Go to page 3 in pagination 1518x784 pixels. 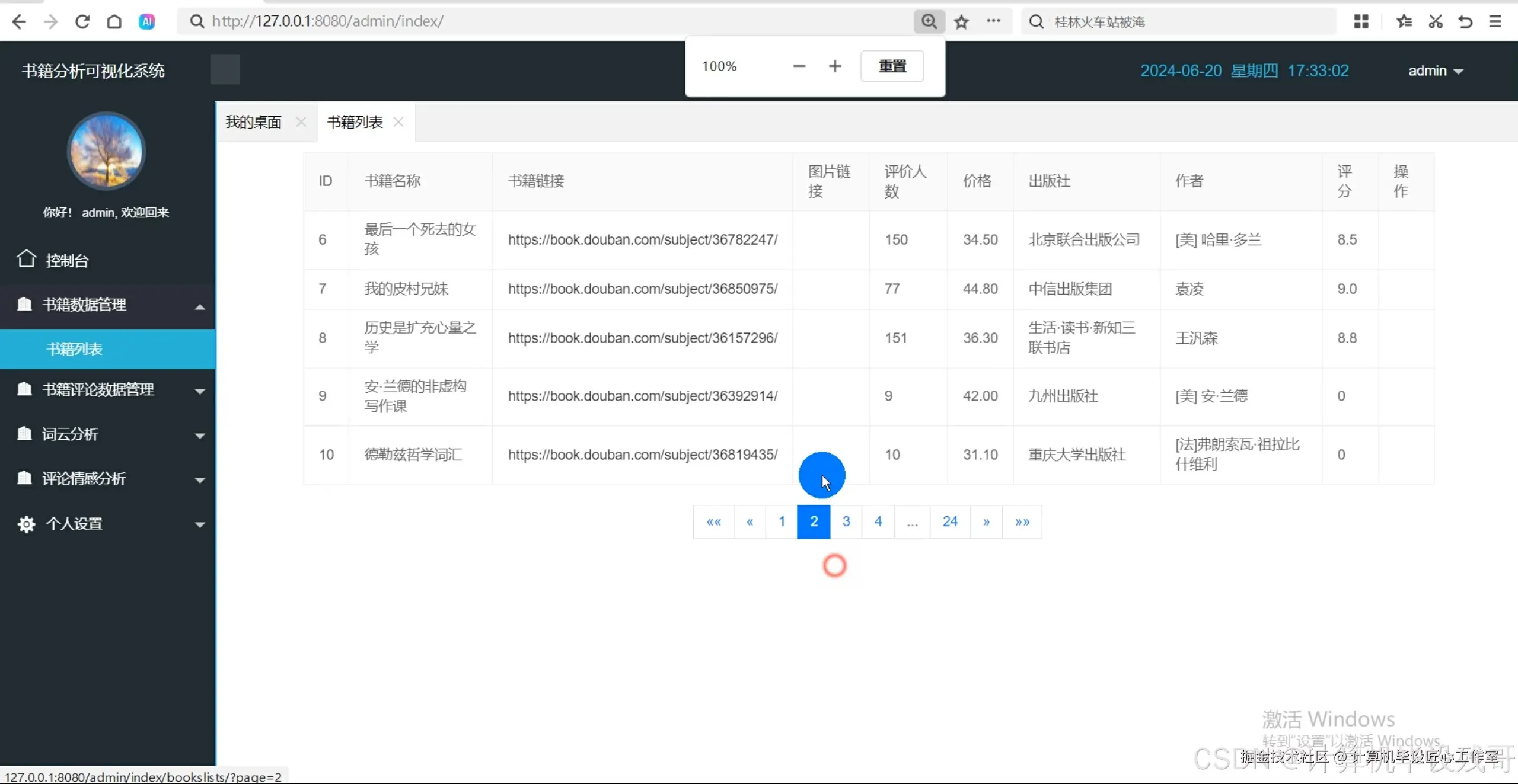(x=846, y=521)
